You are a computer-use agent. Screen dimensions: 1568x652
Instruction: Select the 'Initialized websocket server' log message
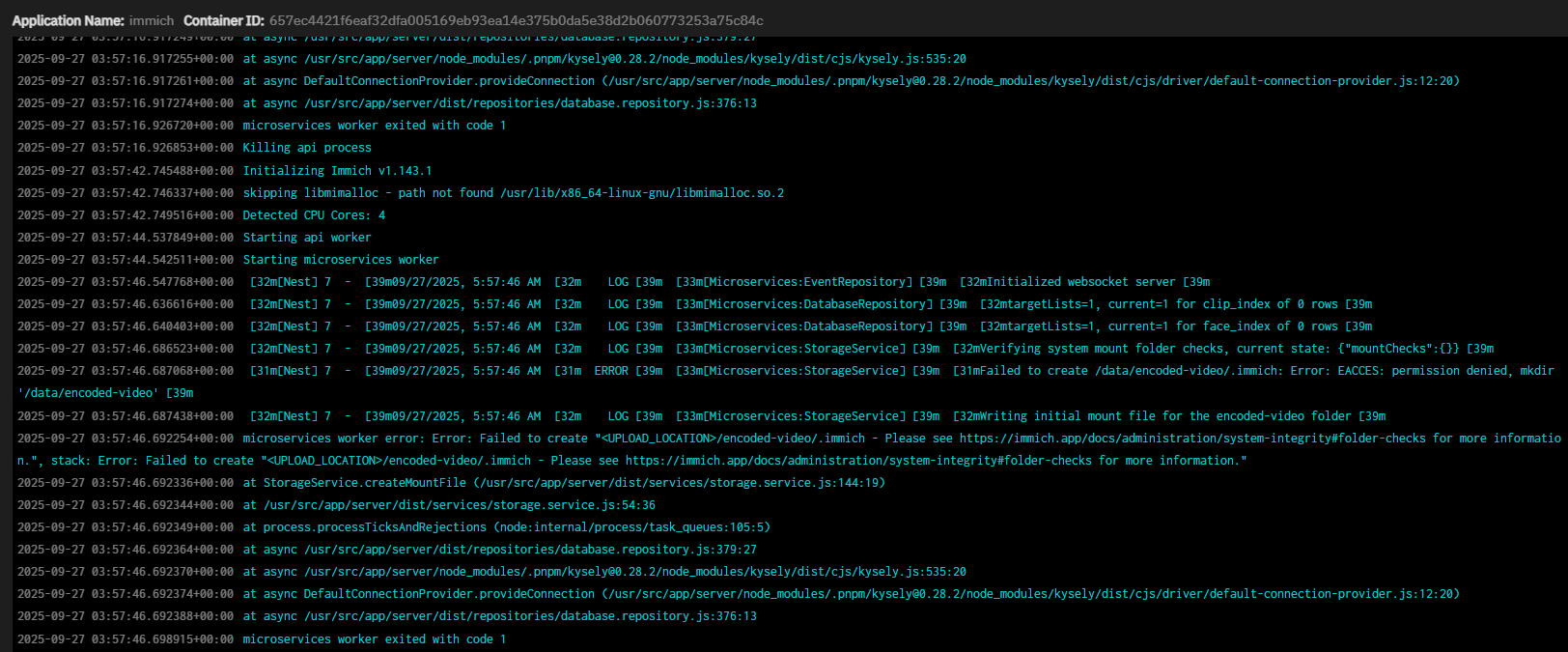1084,281
